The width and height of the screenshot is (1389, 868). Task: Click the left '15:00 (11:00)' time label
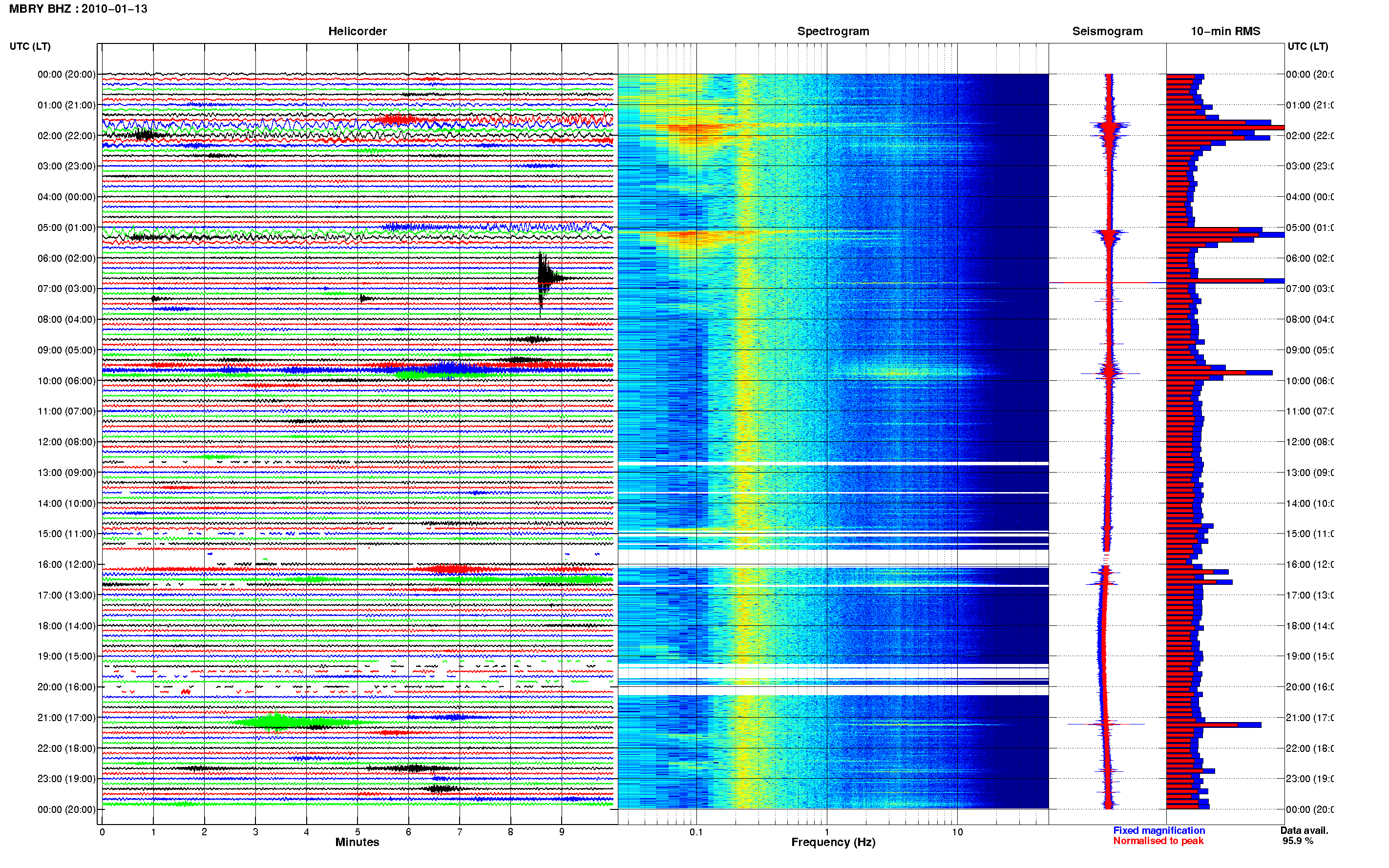point(66,533)
